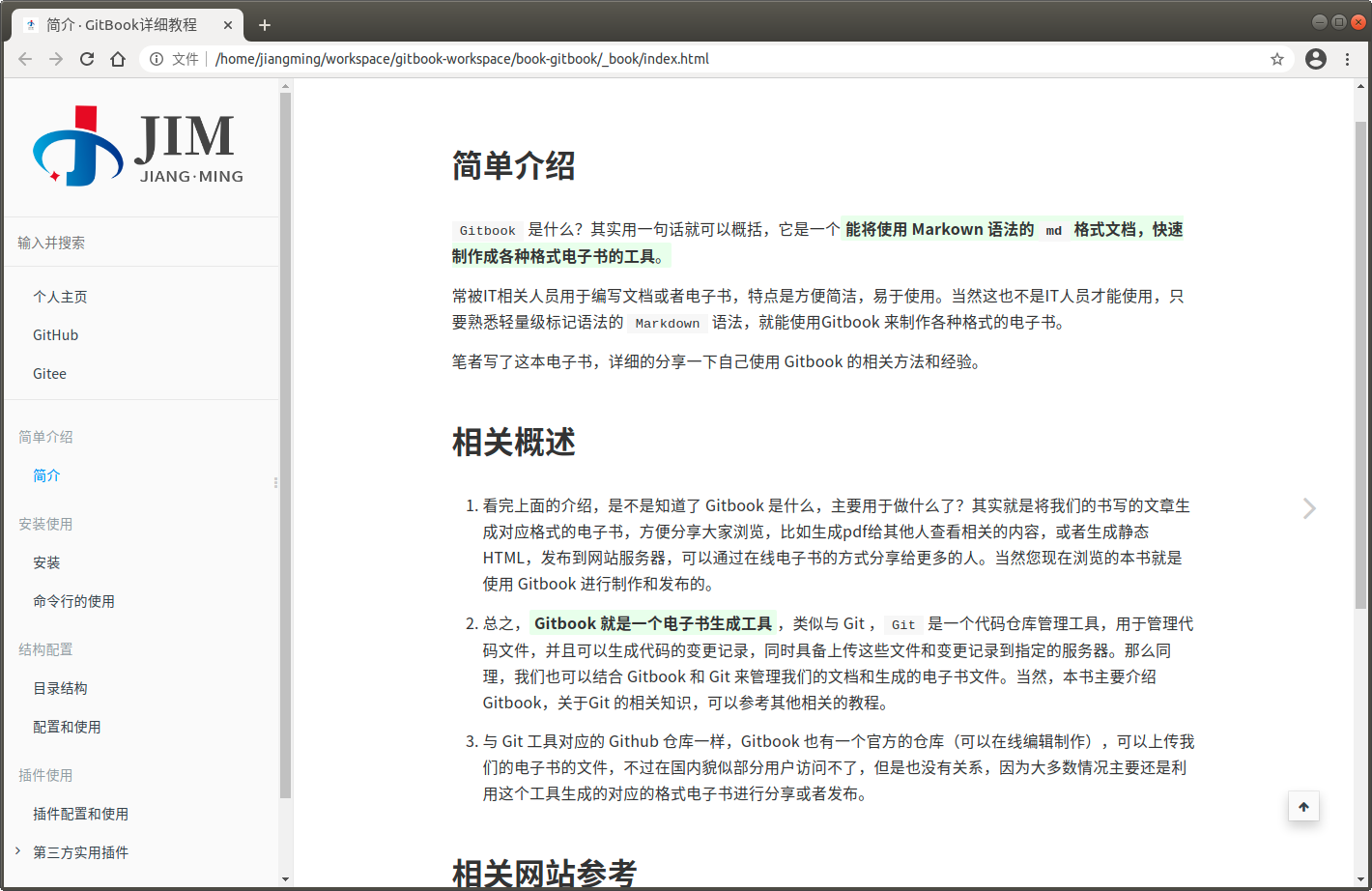This screenshot has width=1372, height=891.
Task: Click the sidebar scrollbar thumb
Action: click(x=285, y=445)
